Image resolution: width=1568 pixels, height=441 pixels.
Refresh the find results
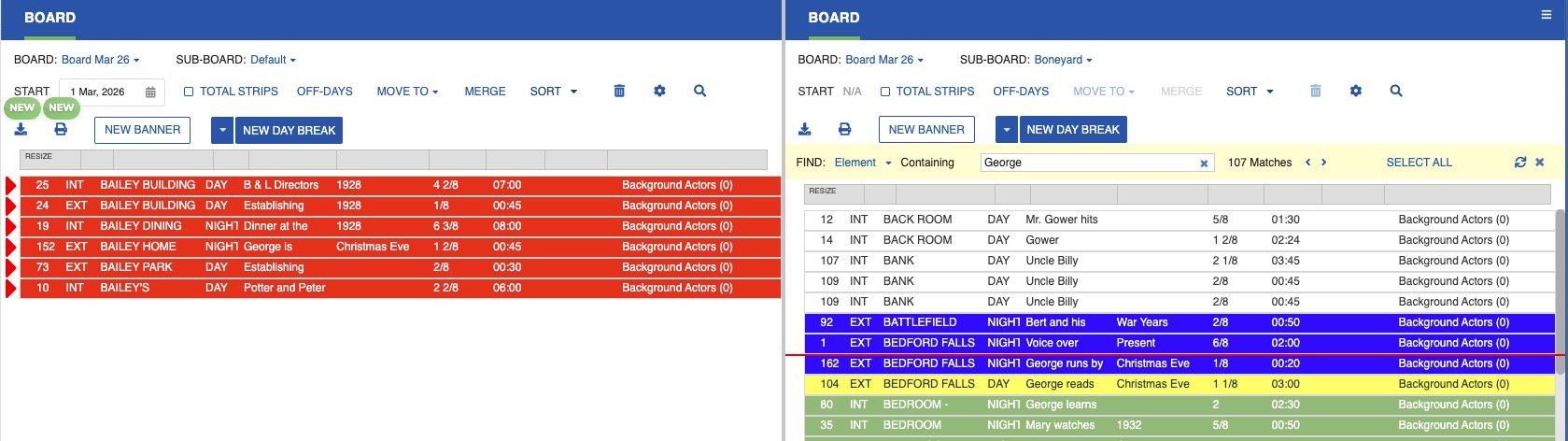click(x=1519, y=163)
